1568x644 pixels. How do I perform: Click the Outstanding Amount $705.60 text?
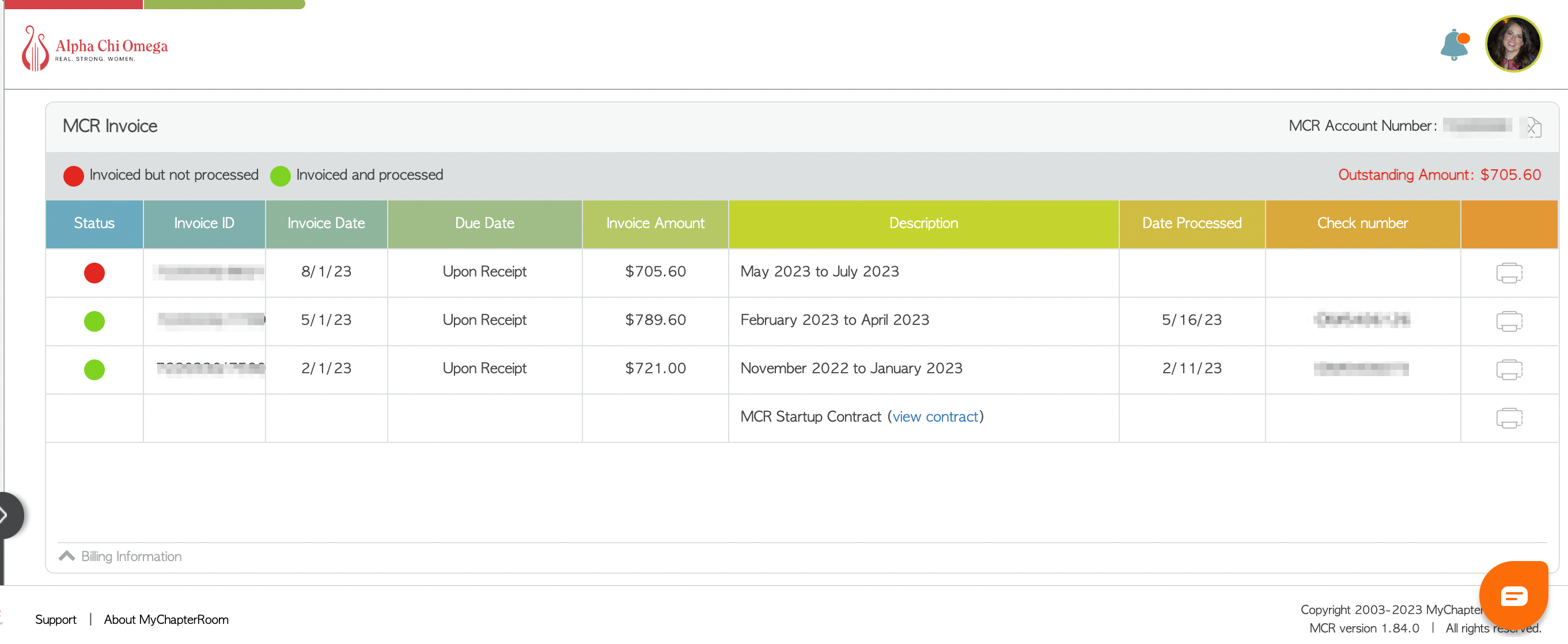point(1438,175)
